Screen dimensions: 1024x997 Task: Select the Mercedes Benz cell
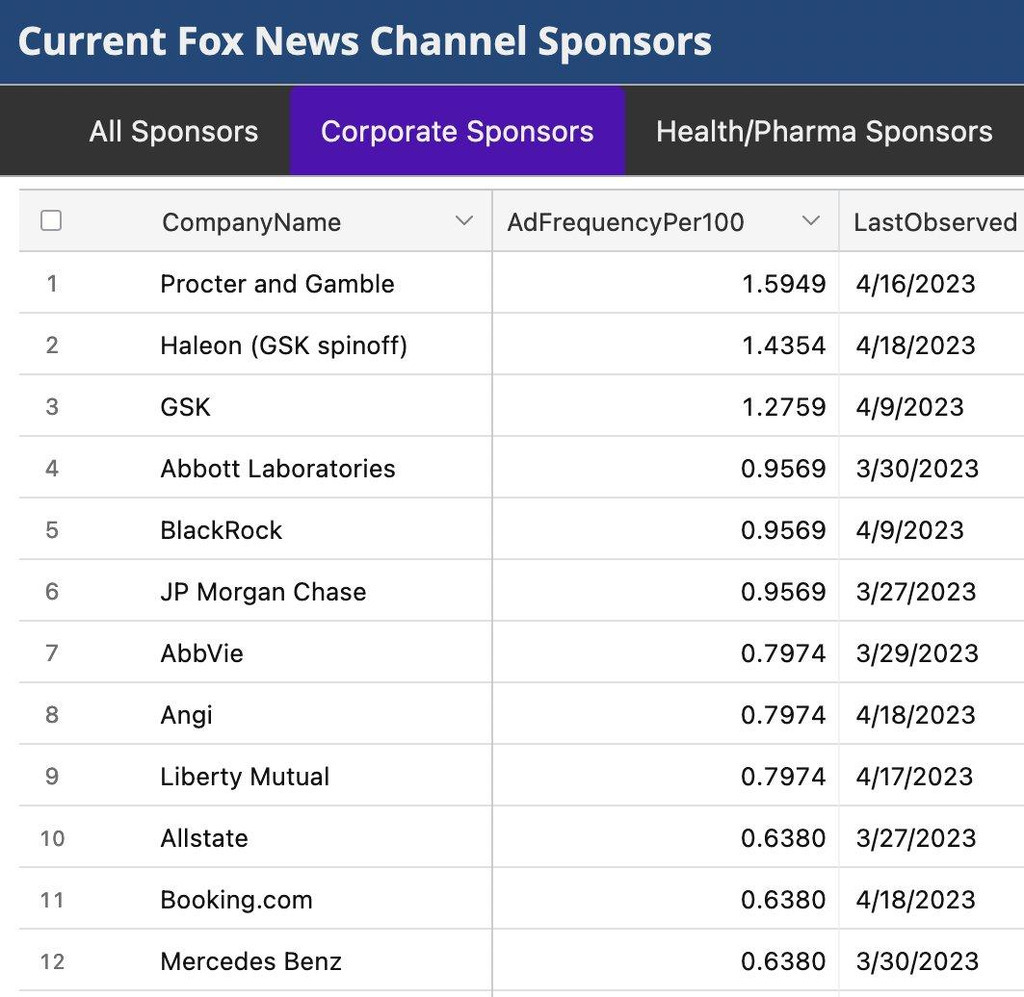(x=251, y=962)
